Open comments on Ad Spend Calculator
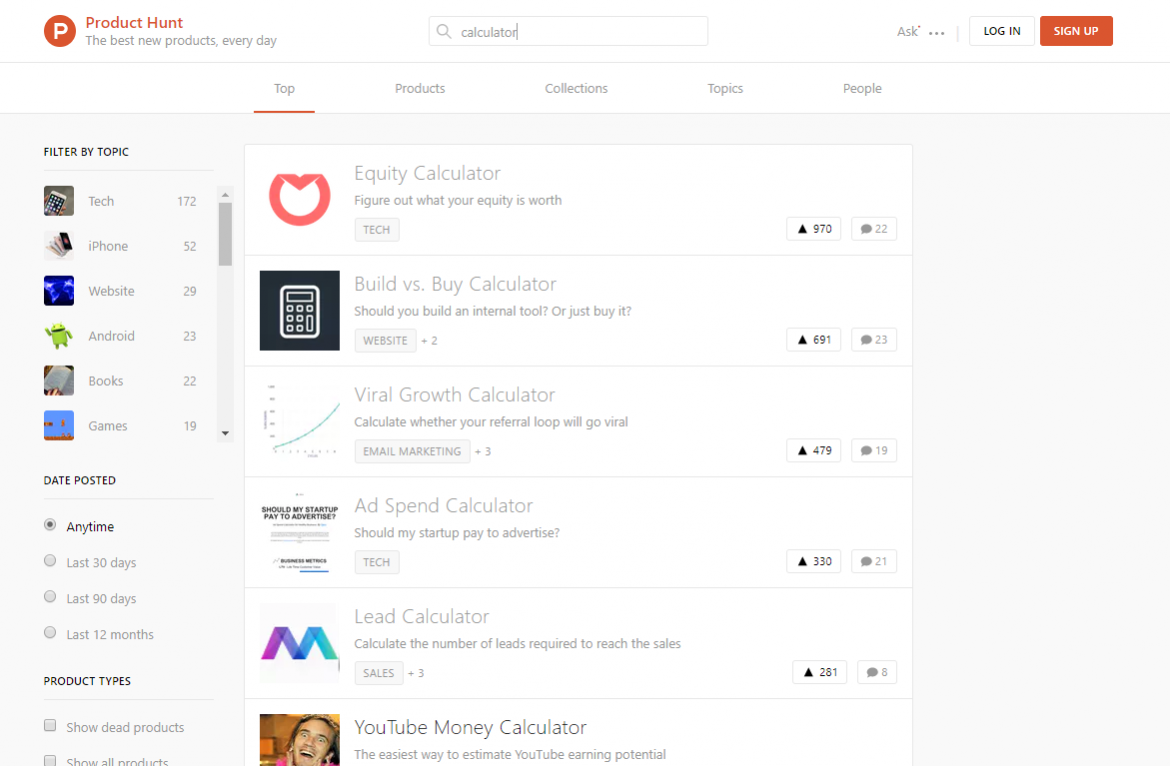 (x=874, y=562)
